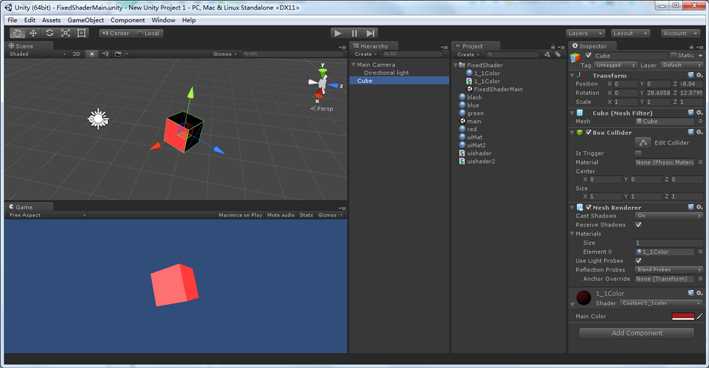This screenshot has width=709, height=368.
Task: Open the Cast Shadows dropdown
Action: [669, 216]
